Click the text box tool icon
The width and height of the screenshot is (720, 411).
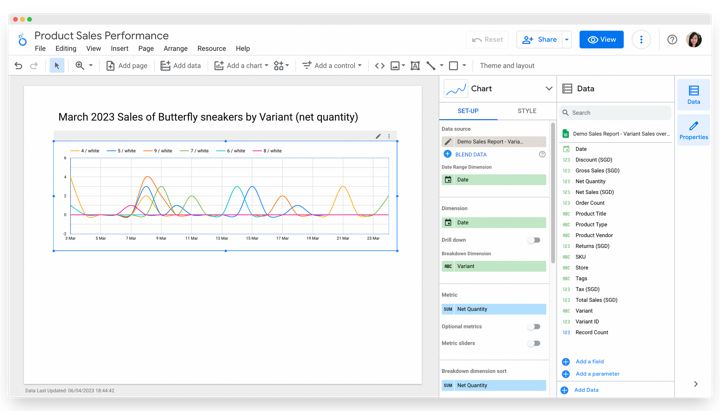(415, 66)
